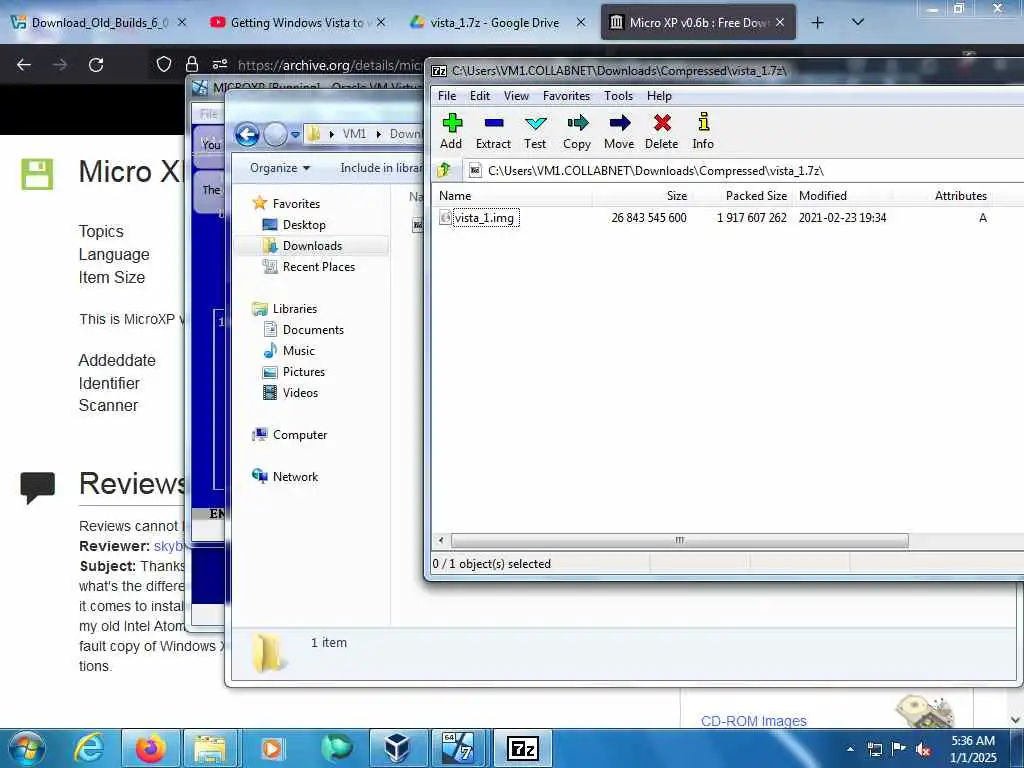1024x768 pixels.
Task: Sort by the Name column header
Action: pyautogui.click(x=513, y=196)
